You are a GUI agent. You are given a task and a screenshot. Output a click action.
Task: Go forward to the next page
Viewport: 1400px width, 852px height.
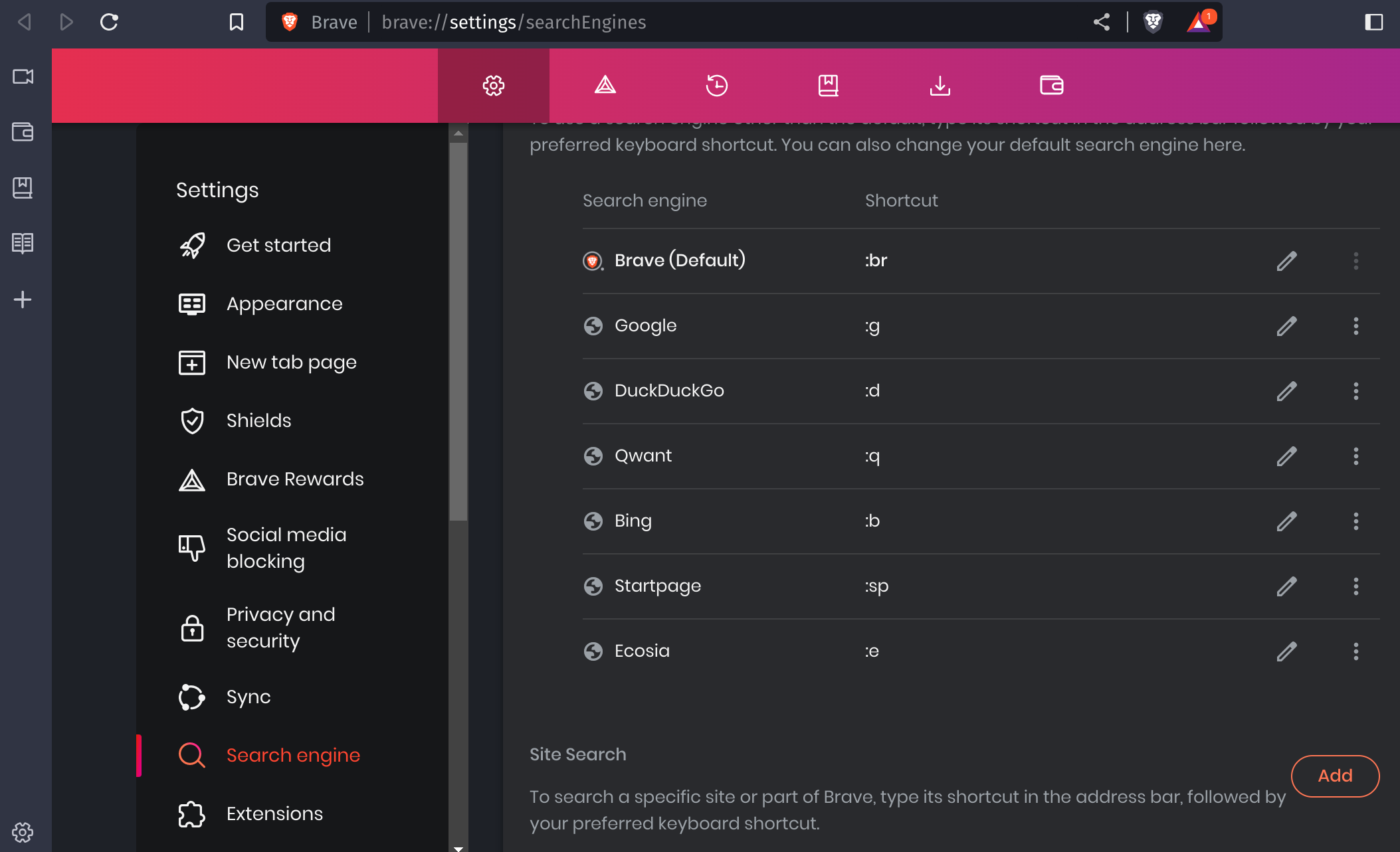coord(66,22)
